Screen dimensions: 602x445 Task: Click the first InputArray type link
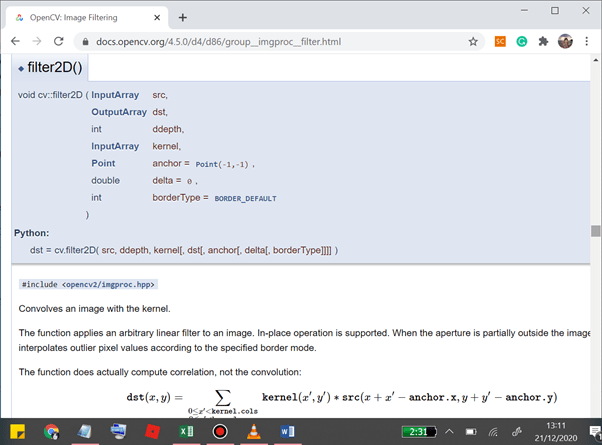115,95
